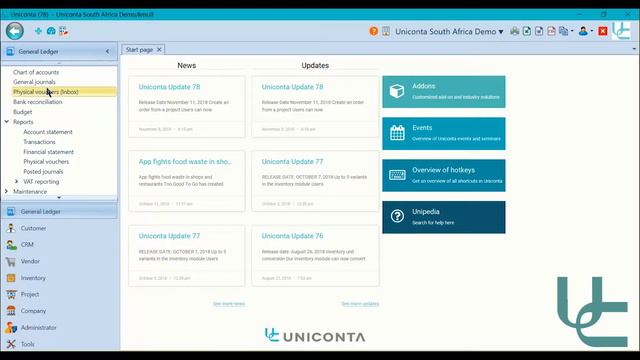Click the plus icon next to back button
Viewport: 640px width, 360px height.
click(38, 31)
